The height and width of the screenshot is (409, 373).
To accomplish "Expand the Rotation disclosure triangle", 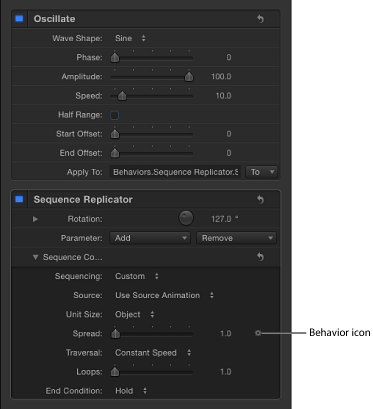I will point(35,219).
